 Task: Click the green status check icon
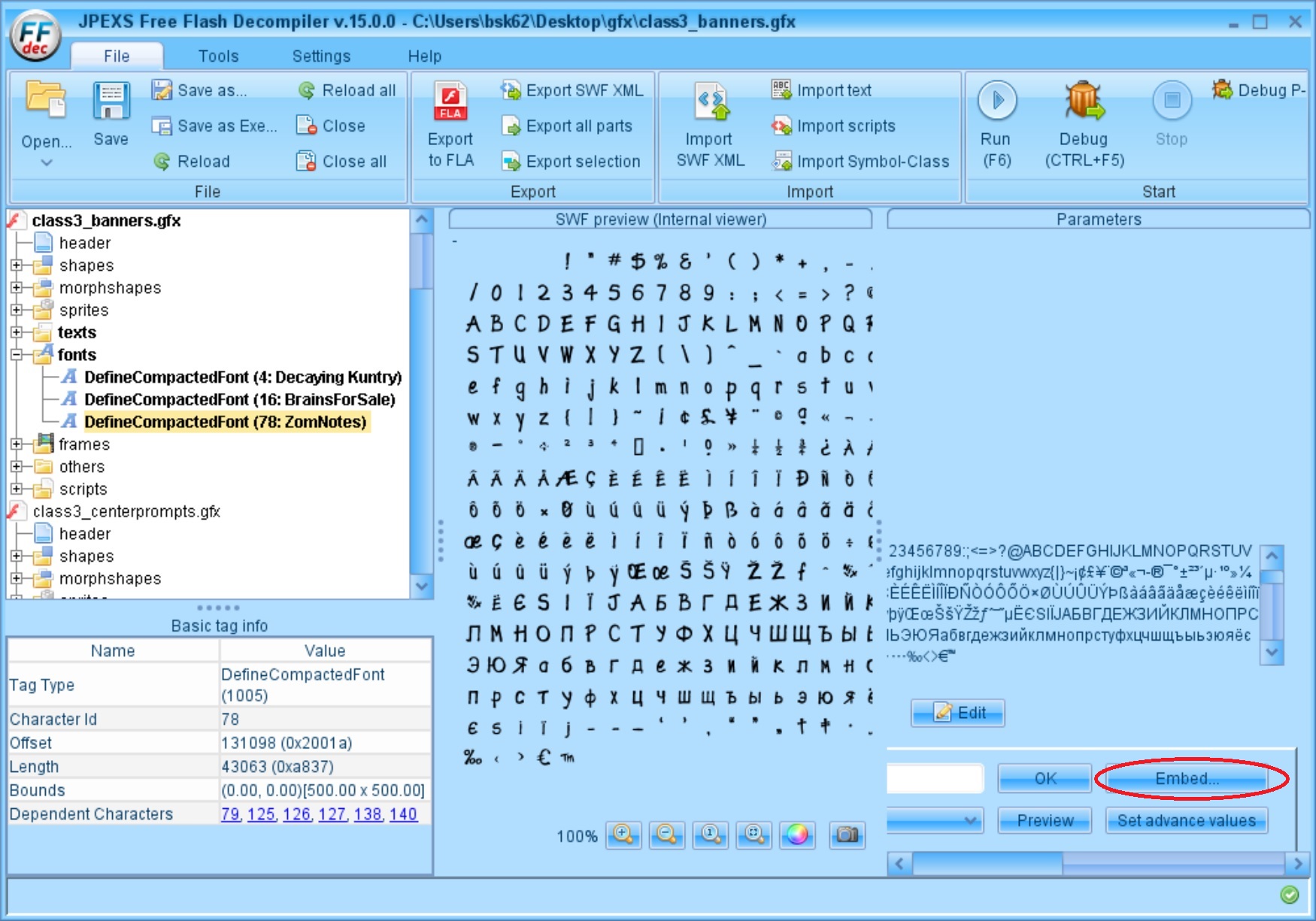pos(1290,895)
